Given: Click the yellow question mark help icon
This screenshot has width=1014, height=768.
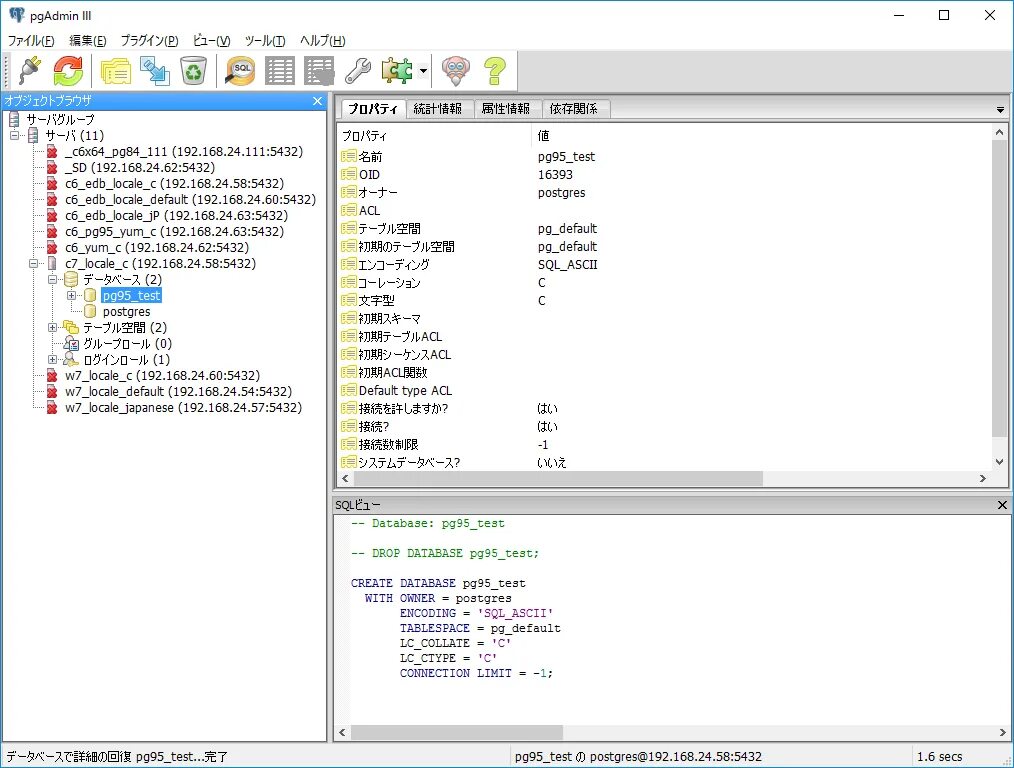Looking at the screenshot, I should (x=495, y=70).
